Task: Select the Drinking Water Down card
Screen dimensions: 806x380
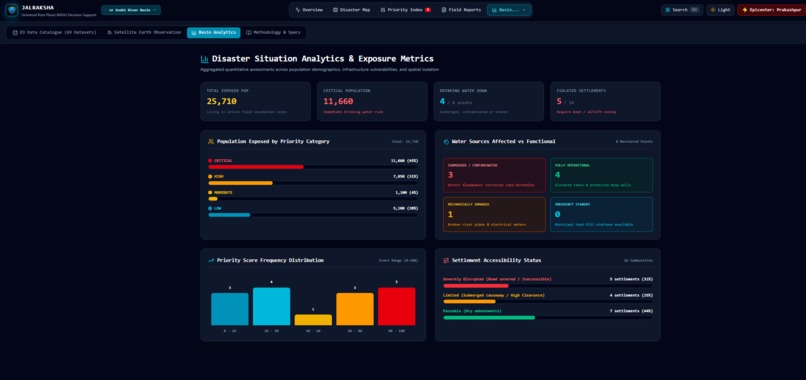Action: pos(488,101)
